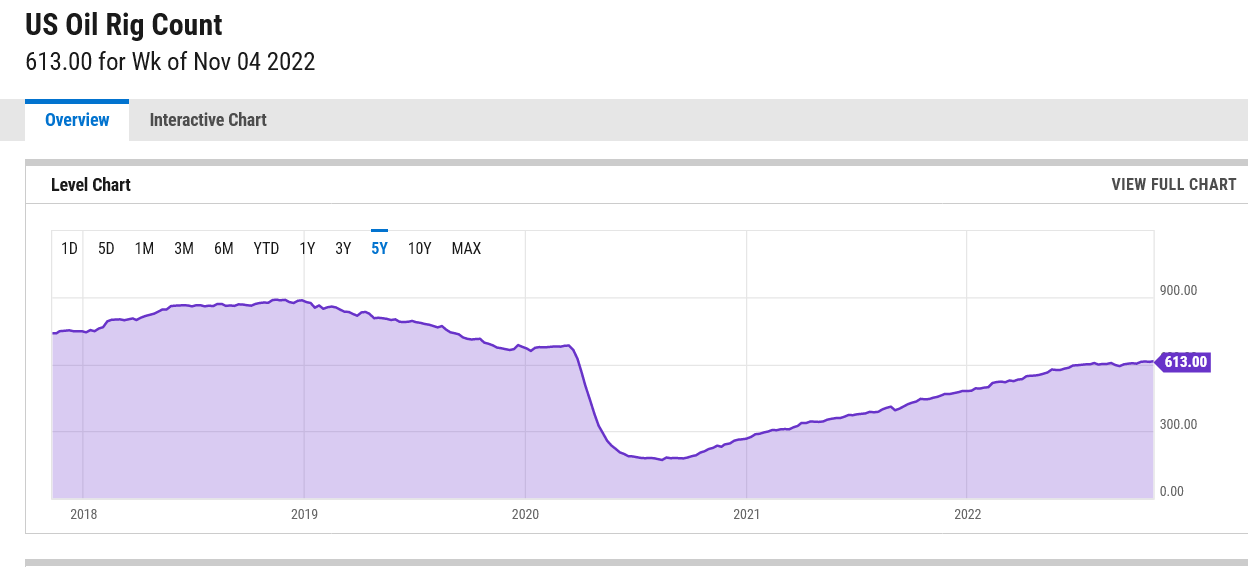Viewport: 1248px width, 567px height.
Task: Click the 2021 x-axis label
Action: [x=746, y=515]
